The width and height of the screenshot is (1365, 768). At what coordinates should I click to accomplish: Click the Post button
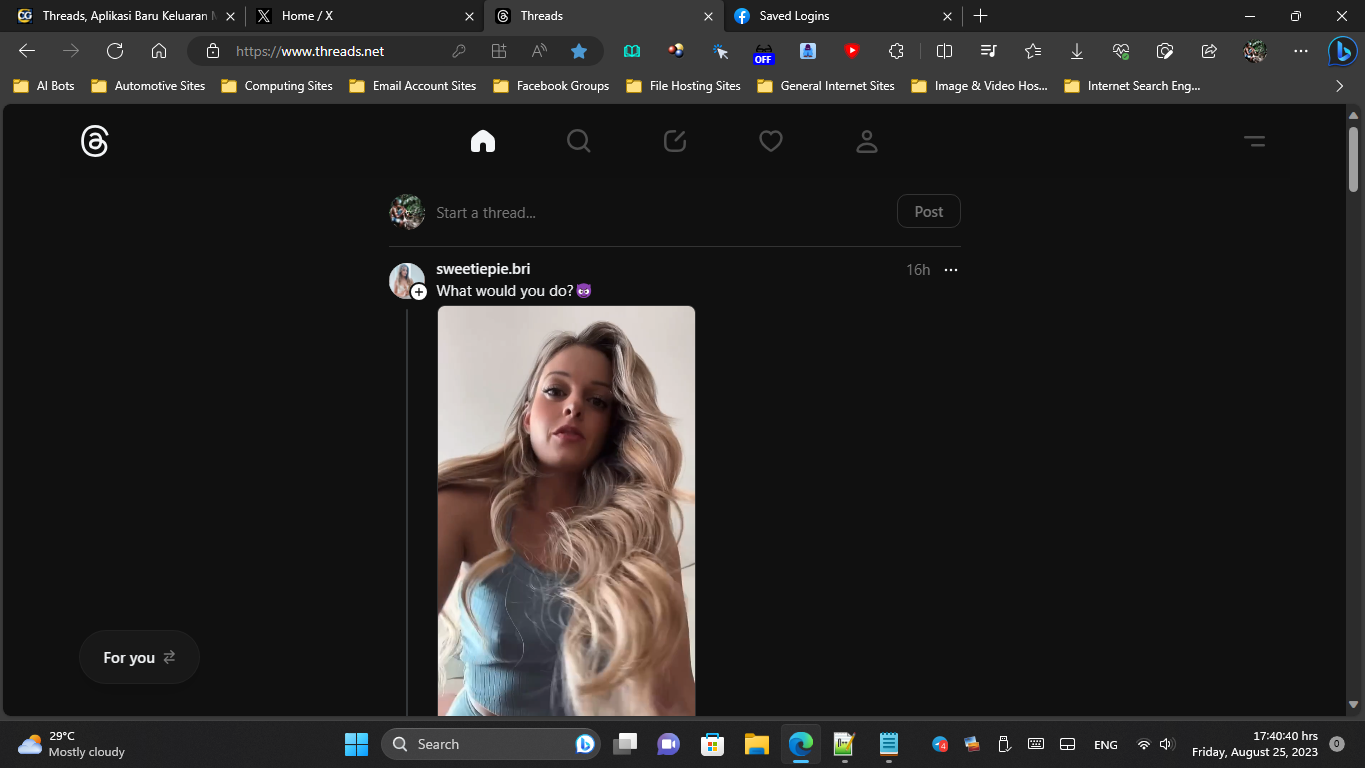(928, 212)
